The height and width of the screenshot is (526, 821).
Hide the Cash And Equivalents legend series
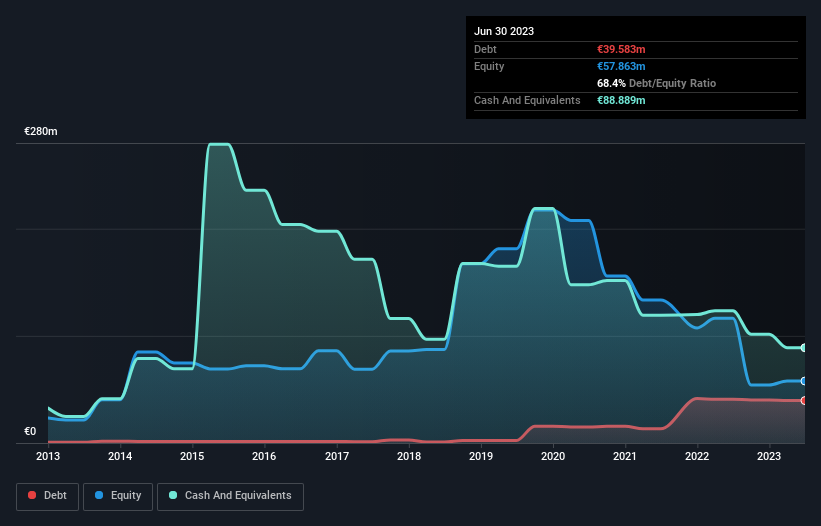tap(230, 495)
